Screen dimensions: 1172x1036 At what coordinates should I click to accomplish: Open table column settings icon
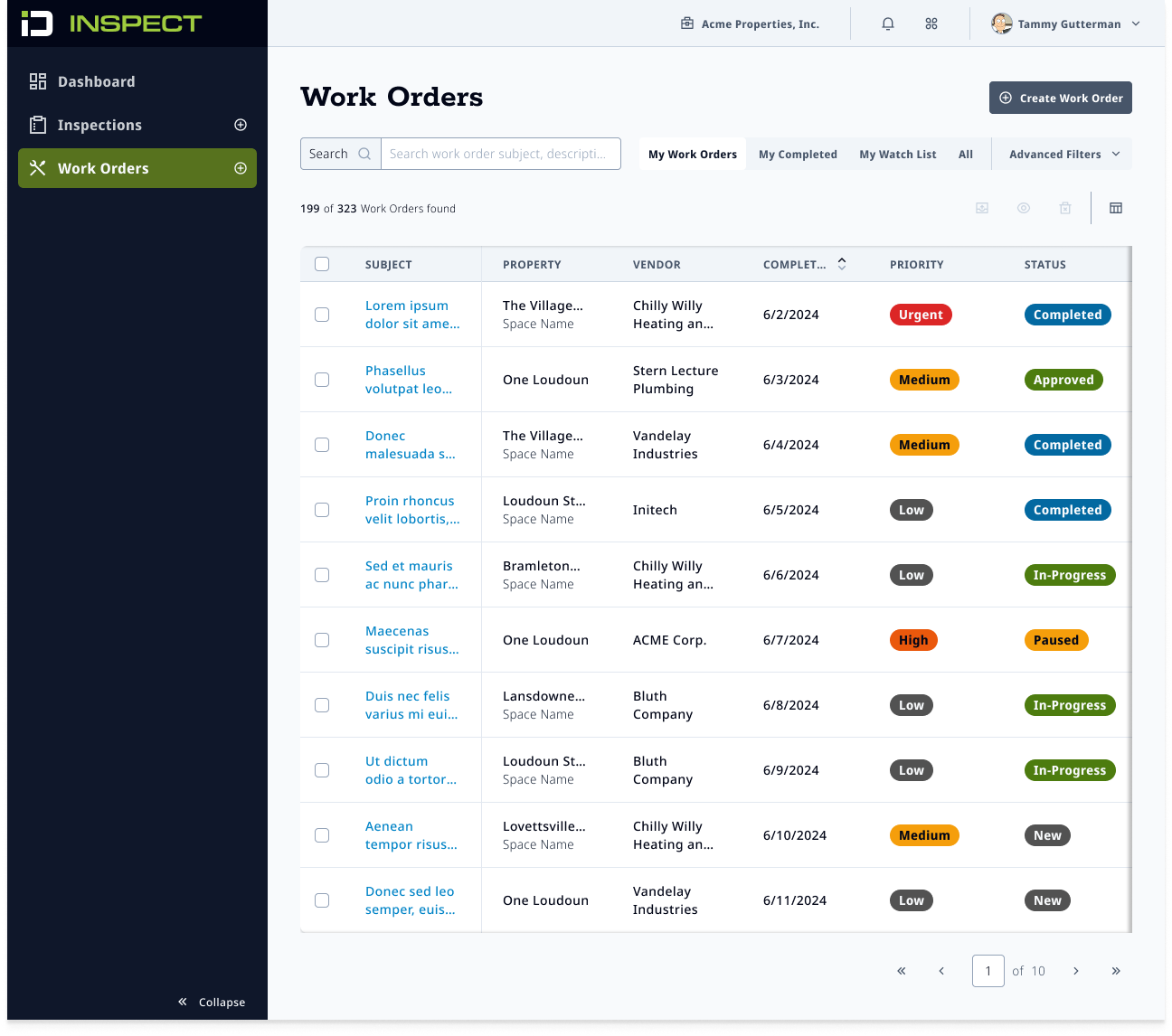[x=1116, y=208]
